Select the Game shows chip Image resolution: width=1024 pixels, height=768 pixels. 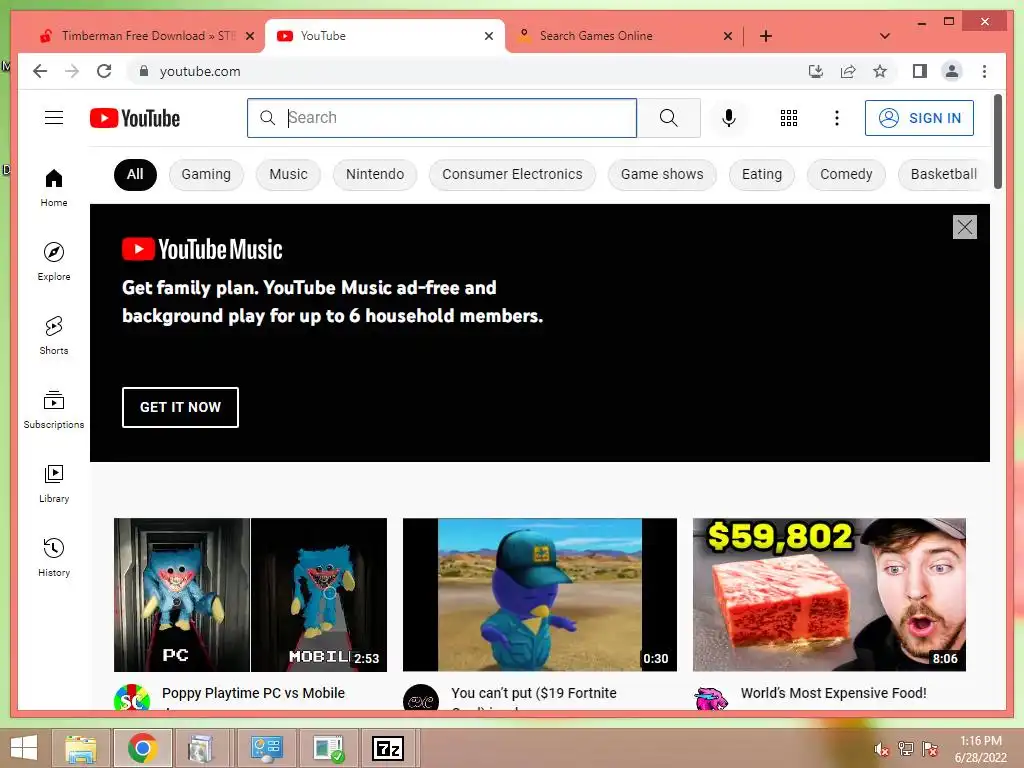[662, 174]
